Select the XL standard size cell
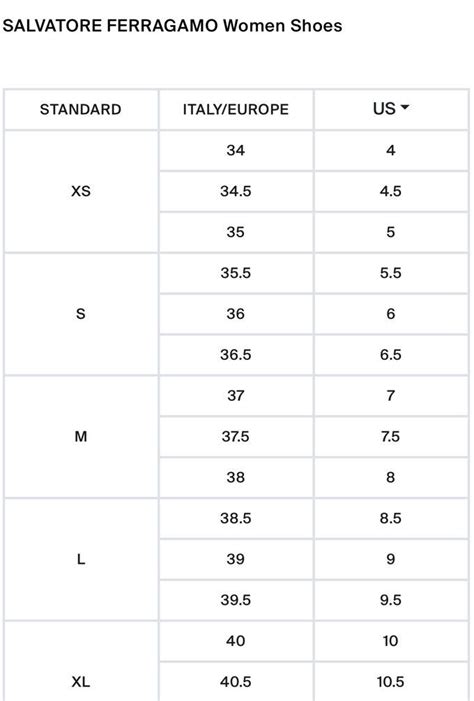The width and height of the screenshot is (474, 701). click(81, 662)
